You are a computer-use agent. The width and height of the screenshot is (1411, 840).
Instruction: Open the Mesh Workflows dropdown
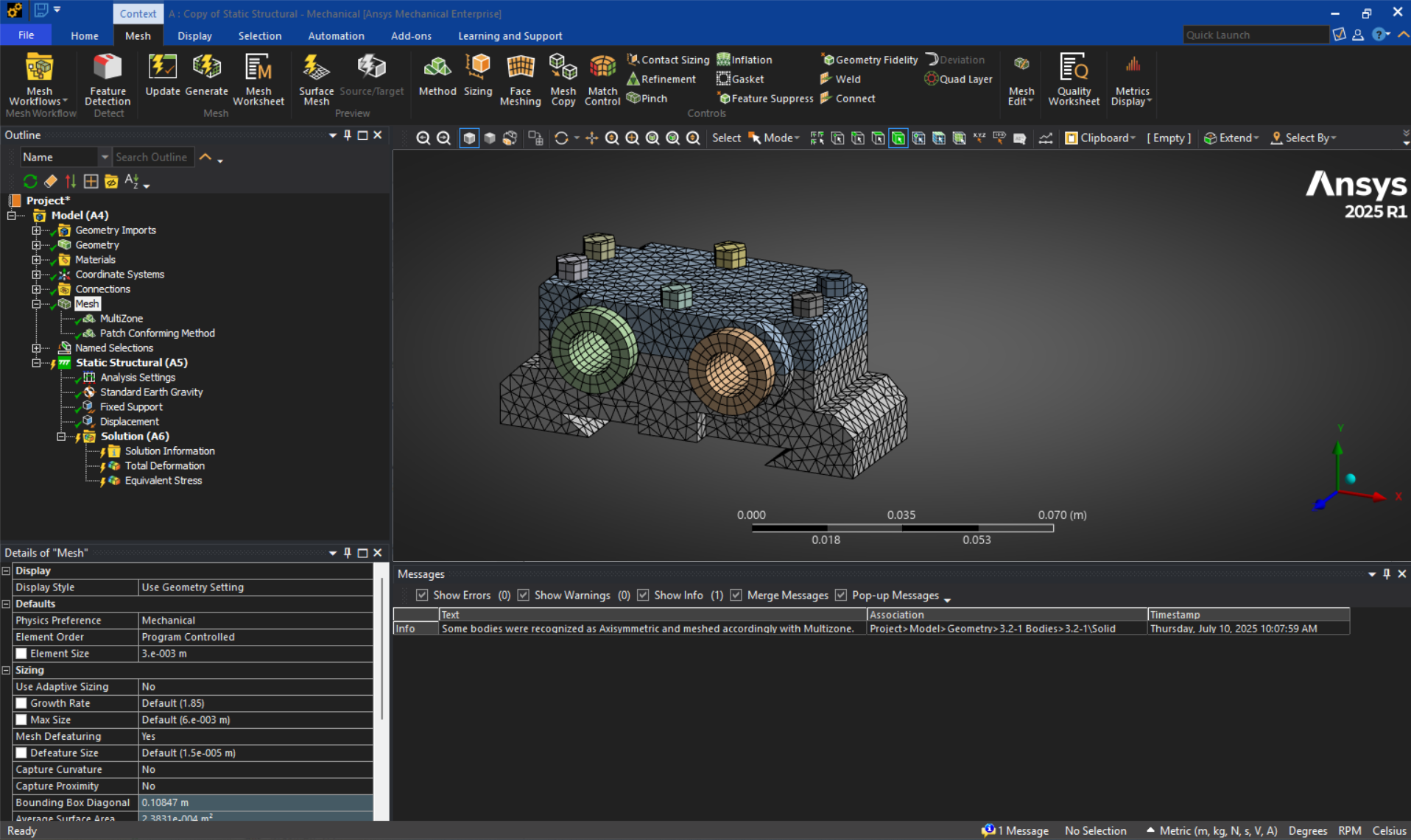tap(39, 82)
